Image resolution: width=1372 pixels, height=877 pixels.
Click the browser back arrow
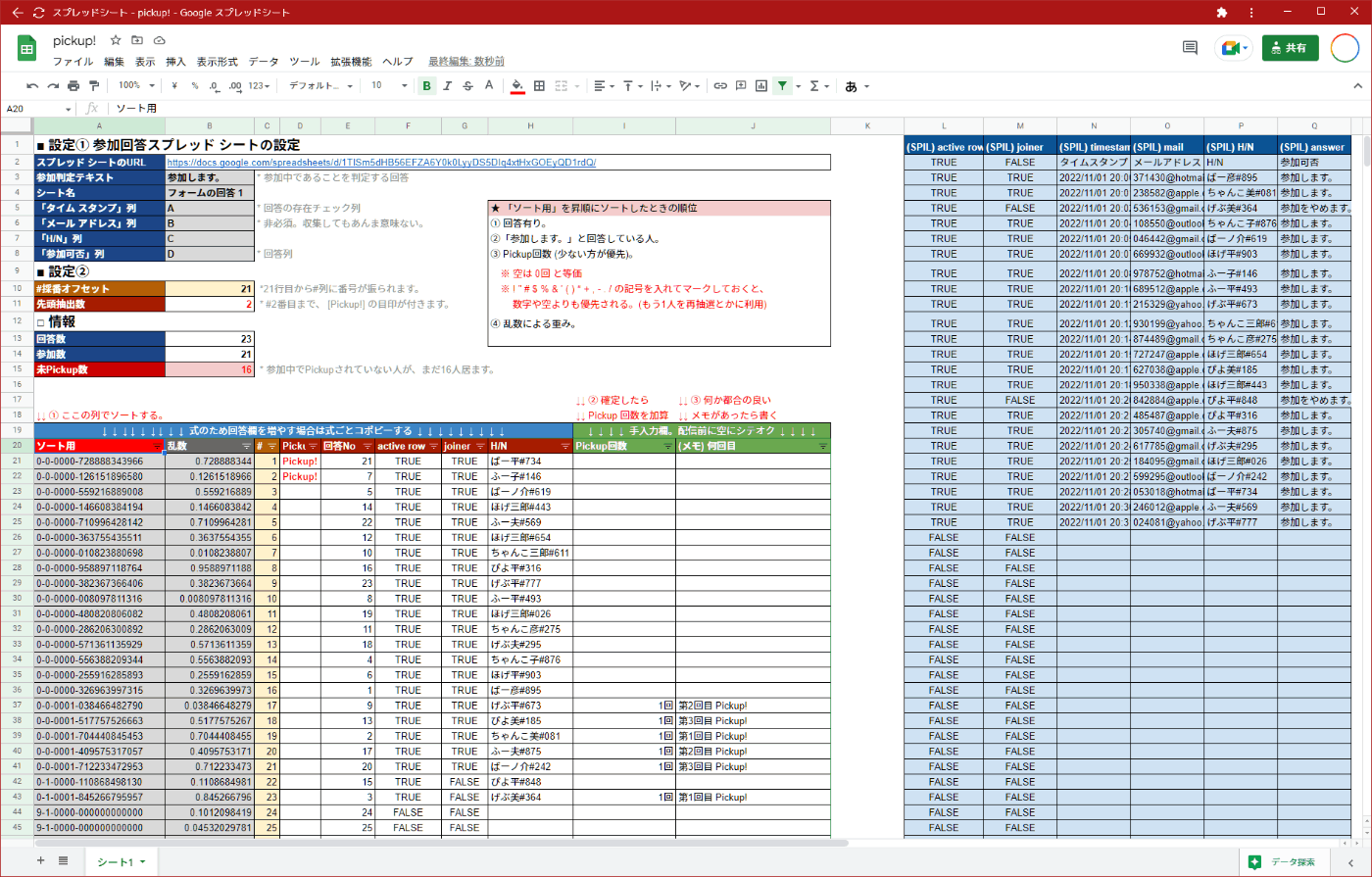17,13
